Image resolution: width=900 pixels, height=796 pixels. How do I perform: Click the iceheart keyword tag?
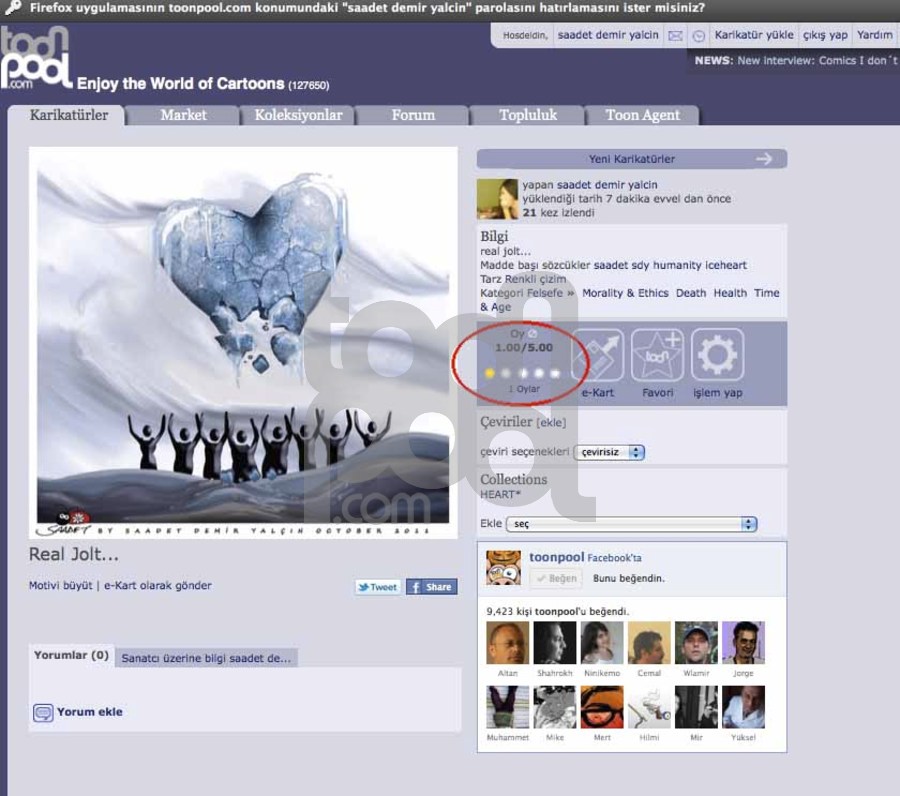pyautogui.click(x=726, y=265)
